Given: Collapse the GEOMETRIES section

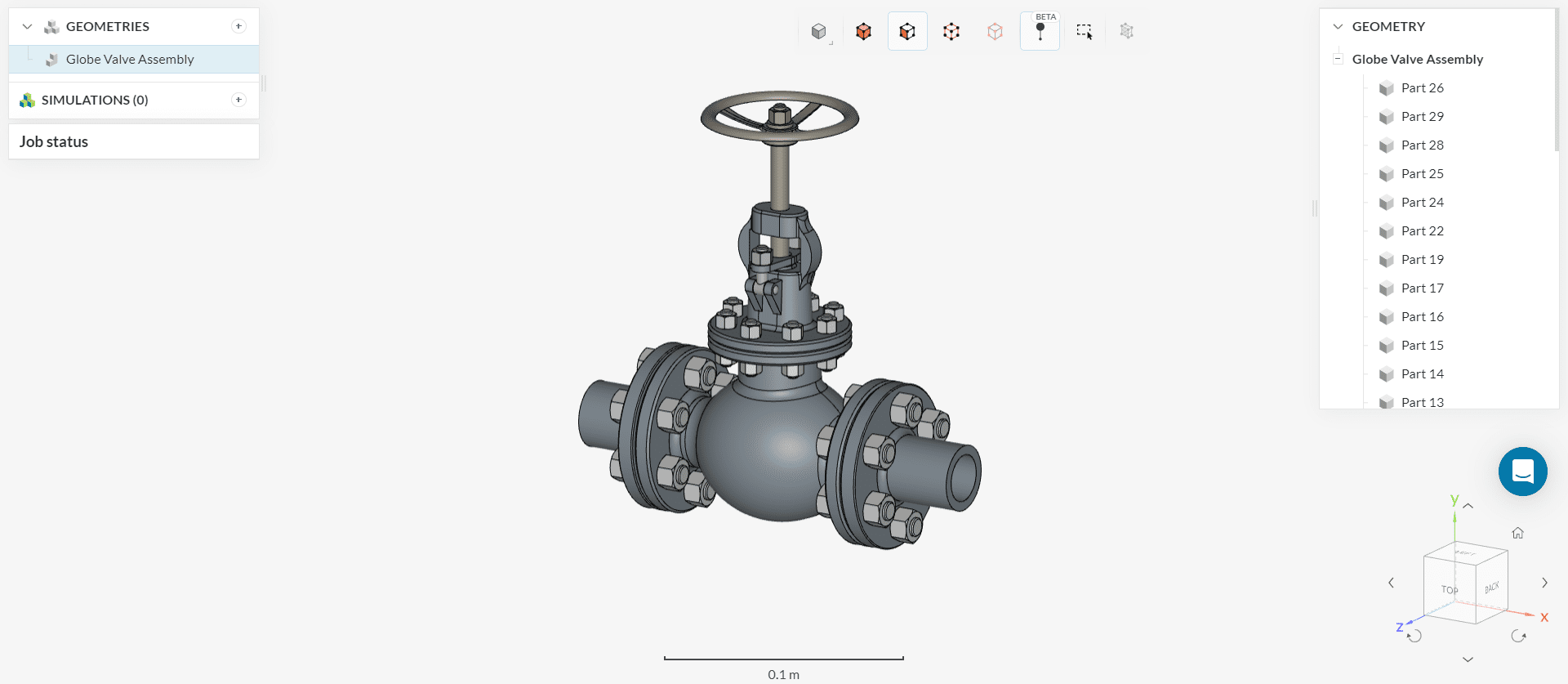Looking at the screenshot, I should coord(27,27).
